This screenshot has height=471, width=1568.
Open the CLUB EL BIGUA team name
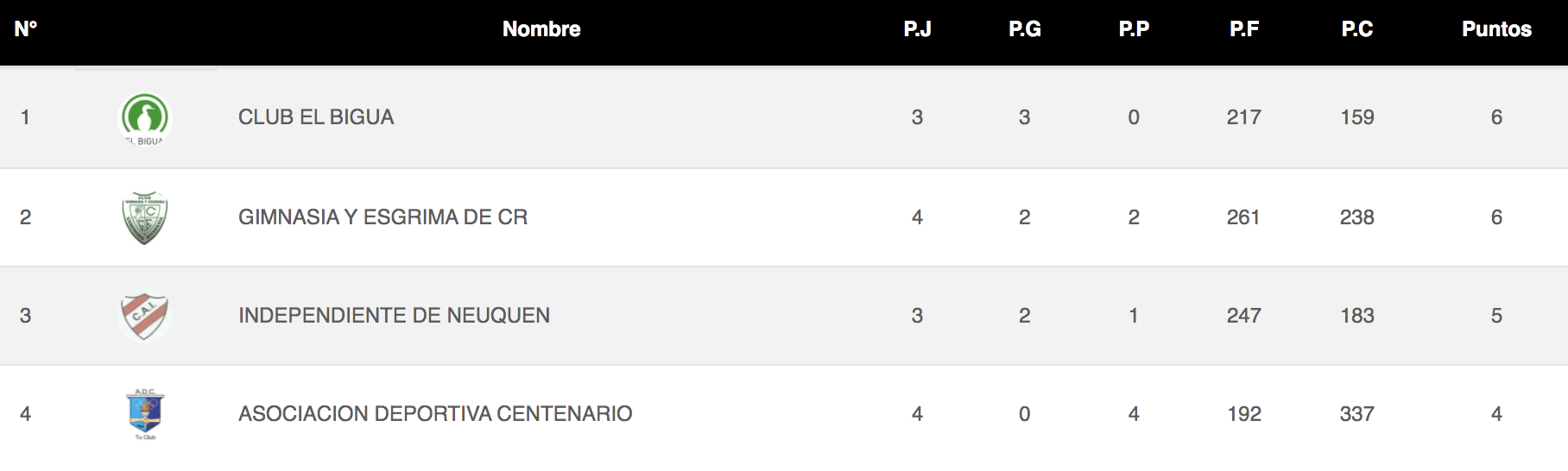point(316,117)
